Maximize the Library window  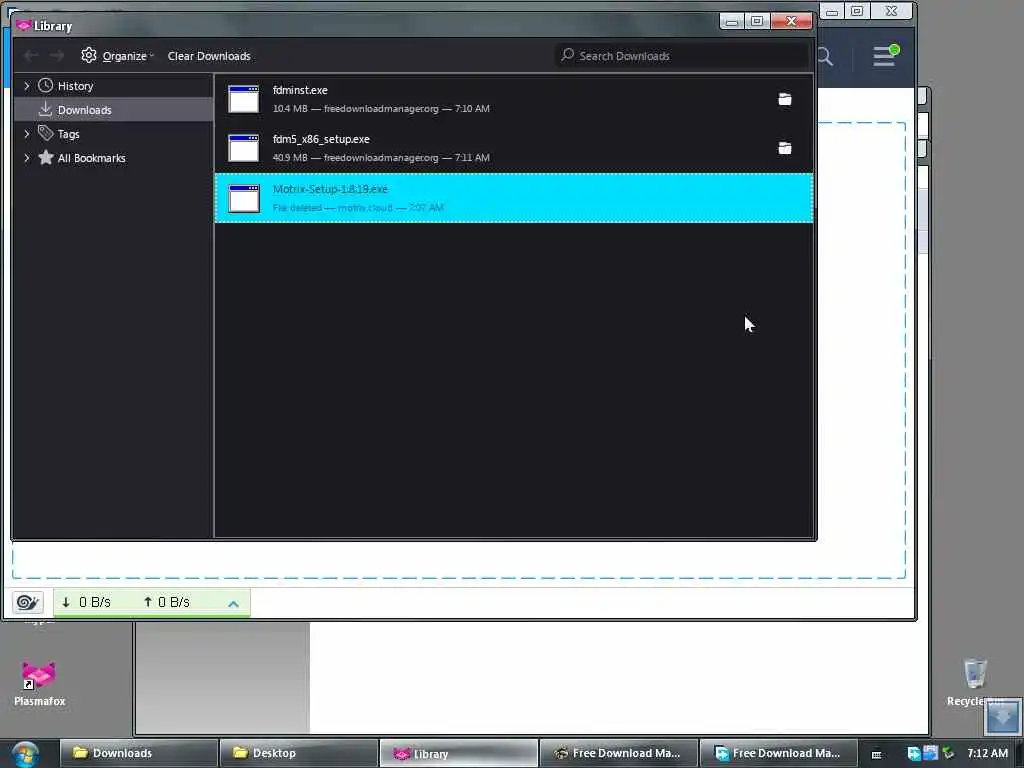coord(757,22)
